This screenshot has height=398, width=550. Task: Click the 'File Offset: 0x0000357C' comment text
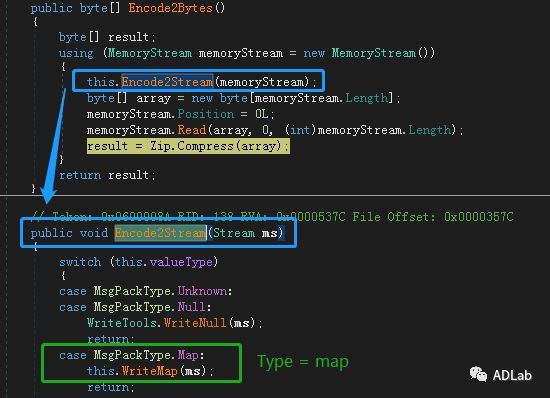point(432,217)
